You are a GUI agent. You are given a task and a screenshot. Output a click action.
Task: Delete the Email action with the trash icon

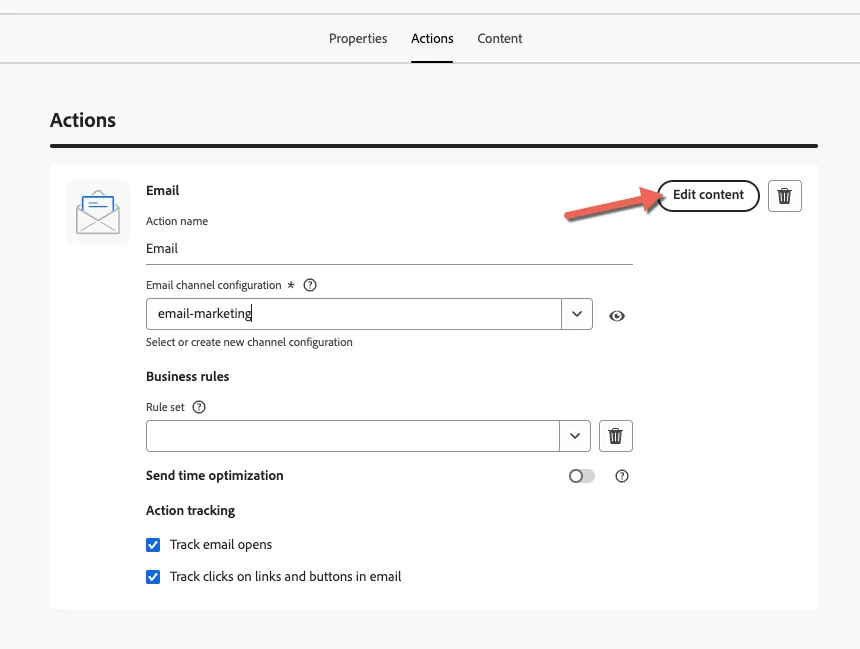(x=784, y=196)
